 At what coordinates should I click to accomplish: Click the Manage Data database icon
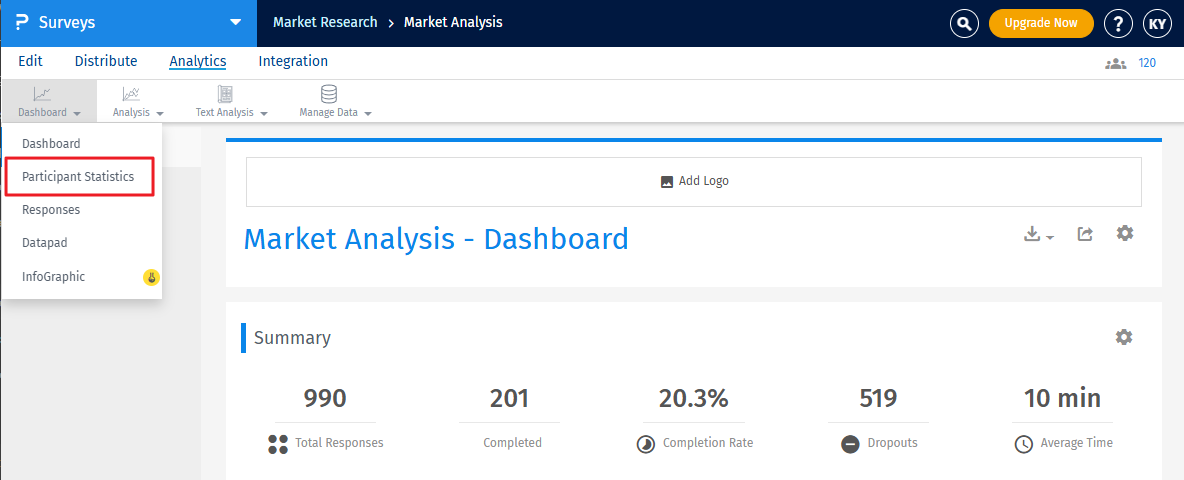click(x=328, y=94)
